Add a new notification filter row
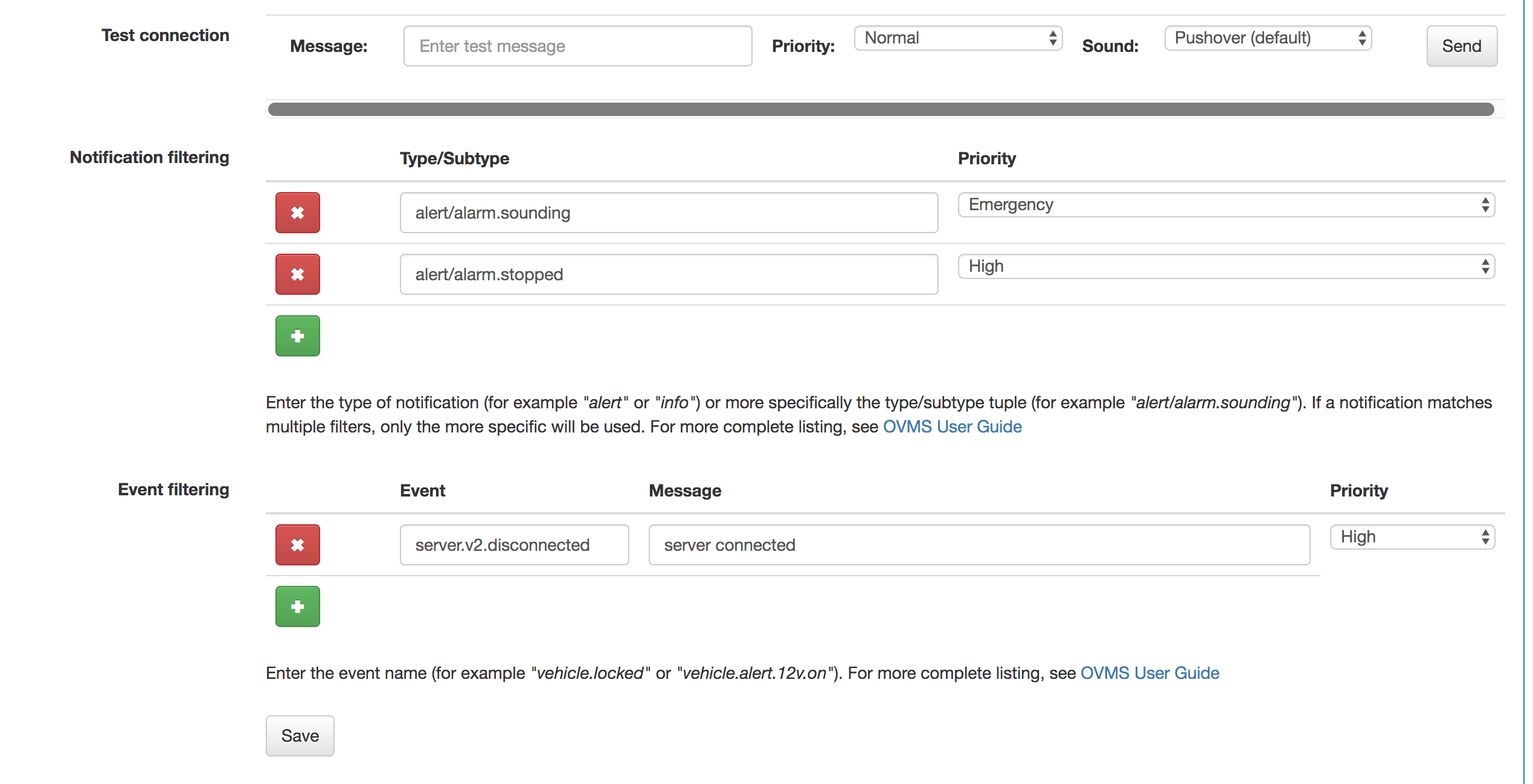The height and width of the screenshot is (784, 1533). (x=297, y=336)
